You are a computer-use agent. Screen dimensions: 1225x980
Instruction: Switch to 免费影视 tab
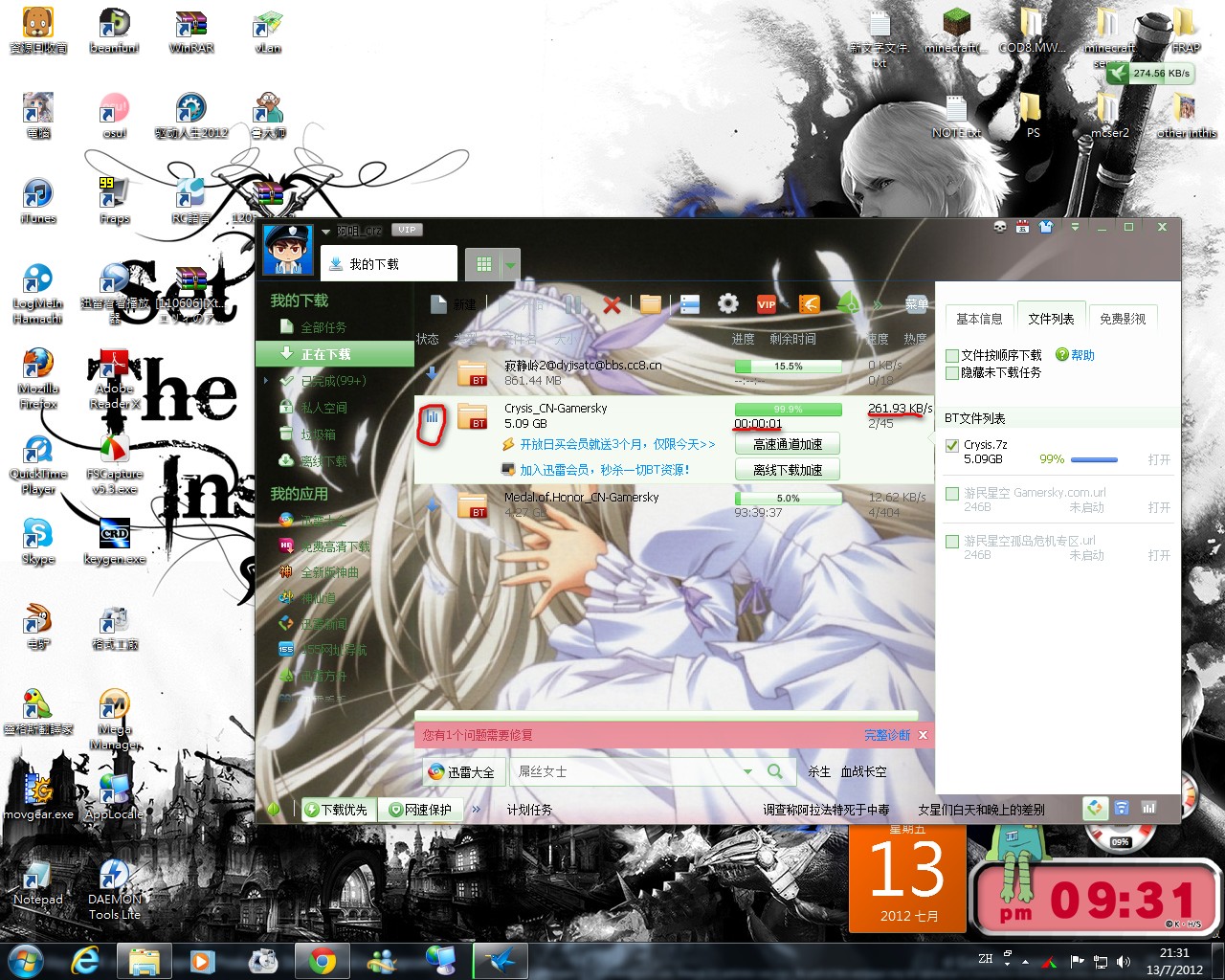click(1123, 318)
